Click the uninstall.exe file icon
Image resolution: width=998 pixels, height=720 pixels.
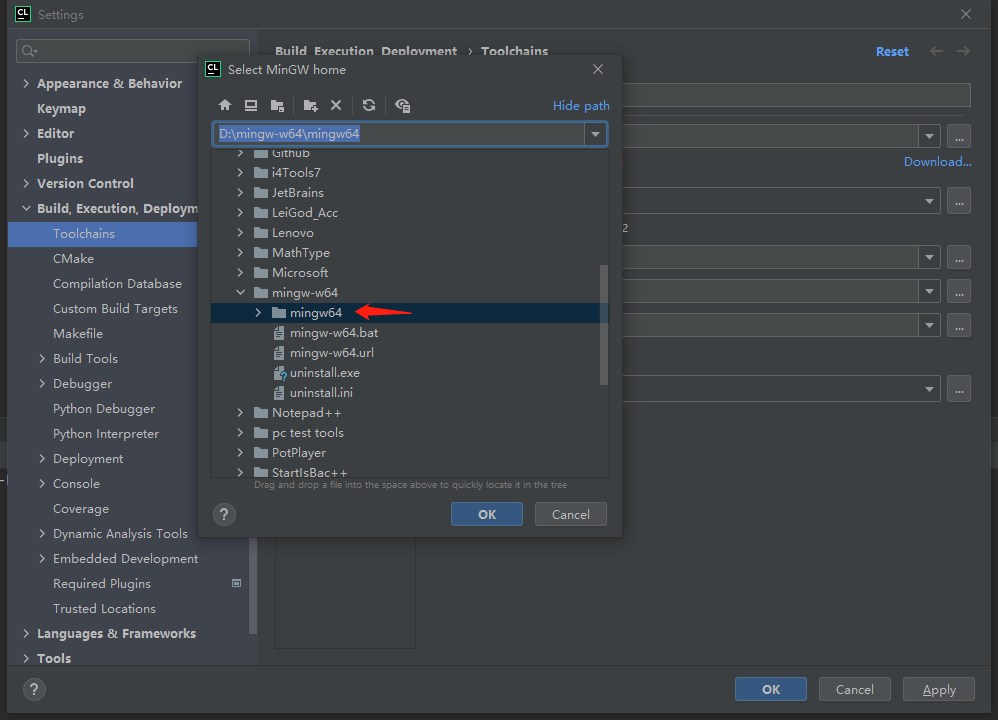279,373
